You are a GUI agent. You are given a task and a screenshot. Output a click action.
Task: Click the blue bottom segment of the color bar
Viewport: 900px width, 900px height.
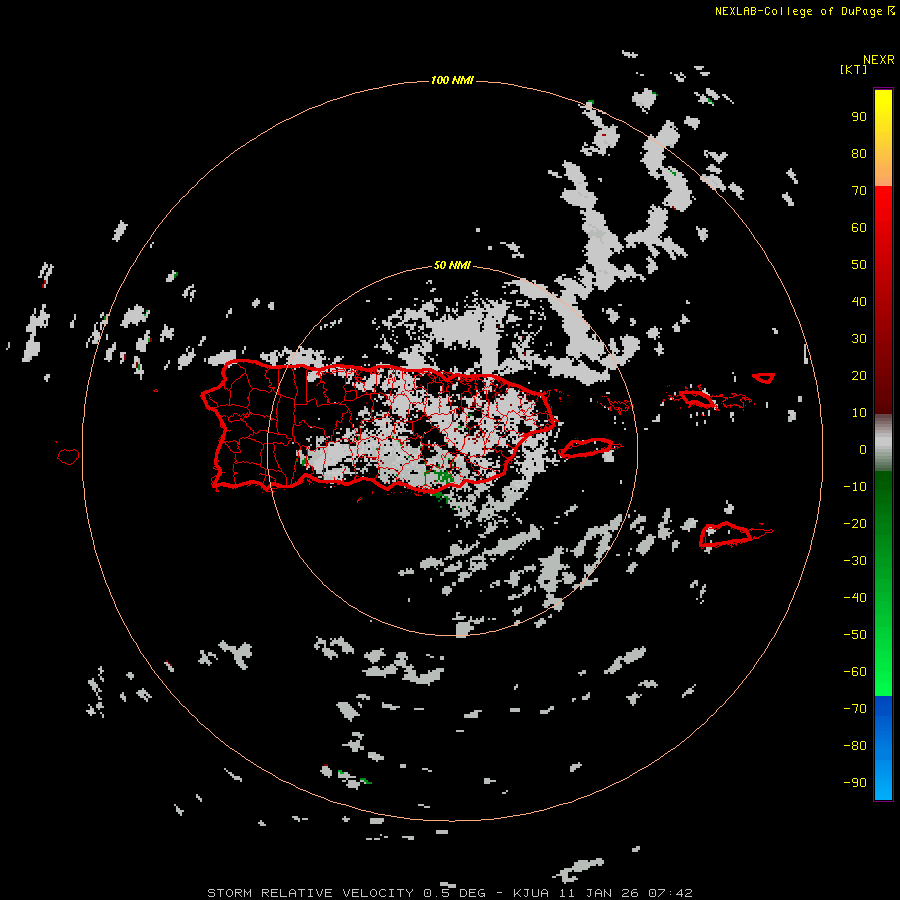coord(883,748)
